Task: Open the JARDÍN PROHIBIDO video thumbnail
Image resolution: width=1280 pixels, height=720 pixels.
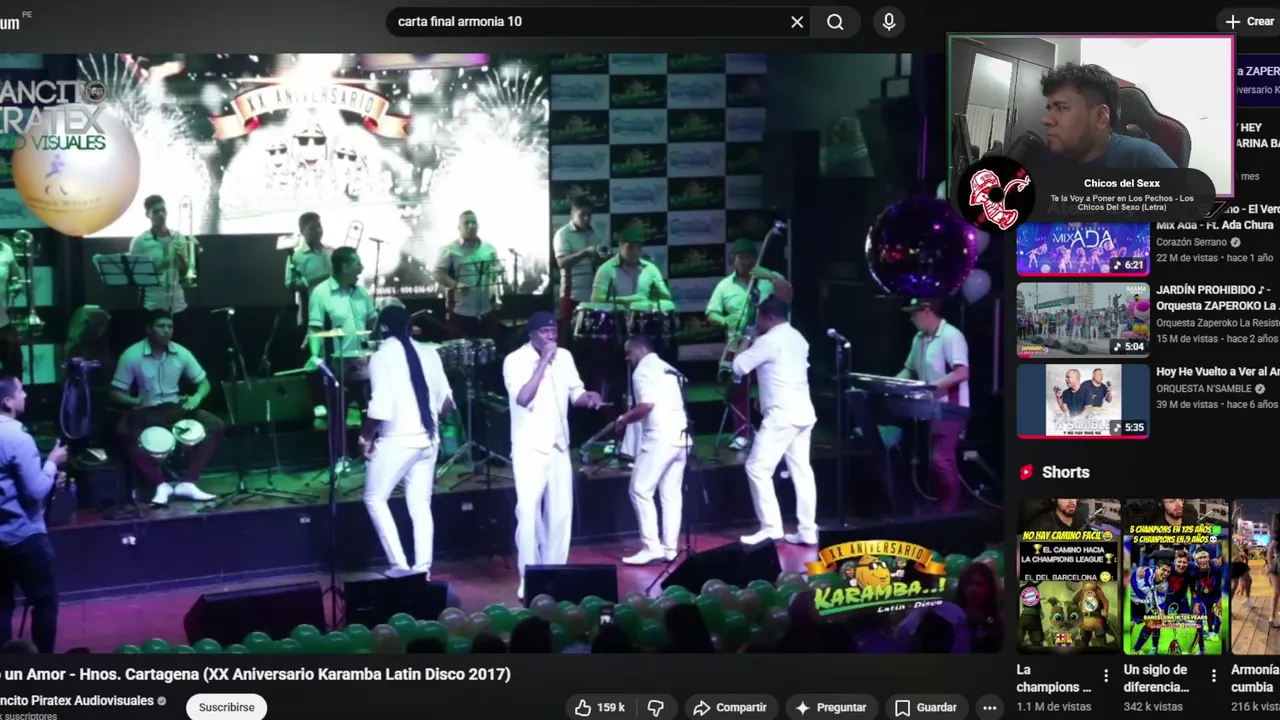Action: click(1083, 320)
